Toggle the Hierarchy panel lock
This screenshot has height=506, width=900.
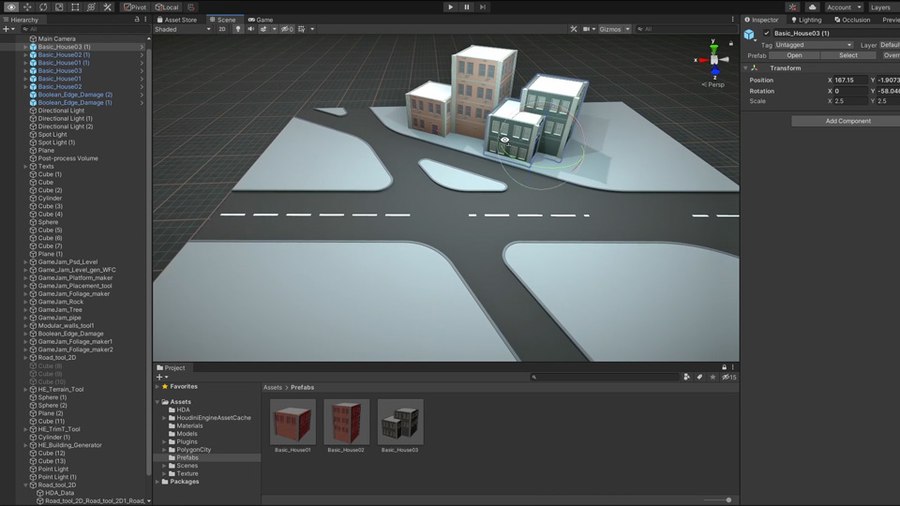tap(137, 19)
